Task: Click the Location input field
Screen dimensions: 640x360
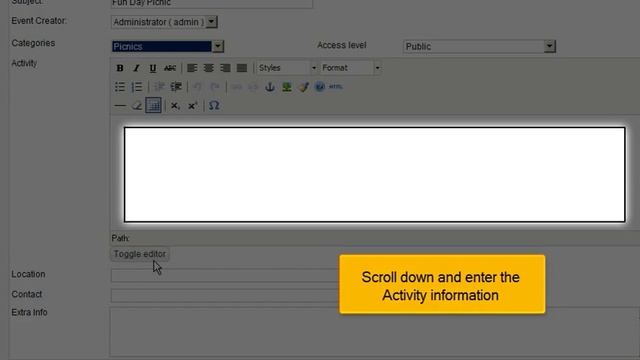Action: click(224, 275)
